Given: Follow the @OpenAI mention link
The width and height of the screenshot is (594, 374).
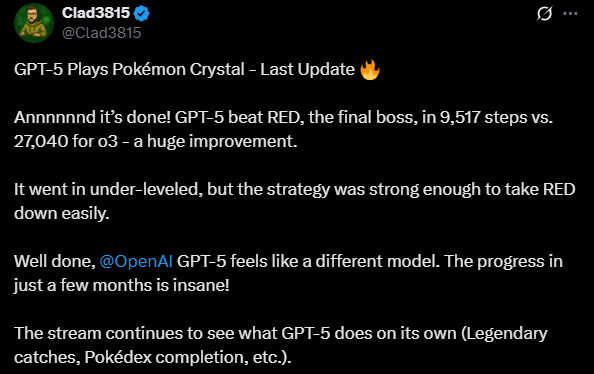Looking at the screenshot, I should (136, 261).
